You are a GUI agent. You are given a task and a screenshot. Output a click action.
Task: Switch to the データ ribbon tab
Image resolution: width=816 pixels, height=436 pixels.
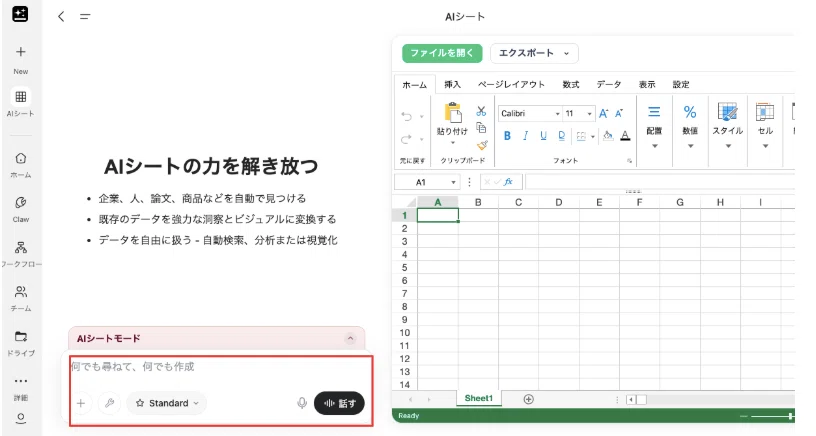click(x=608, y=85)
